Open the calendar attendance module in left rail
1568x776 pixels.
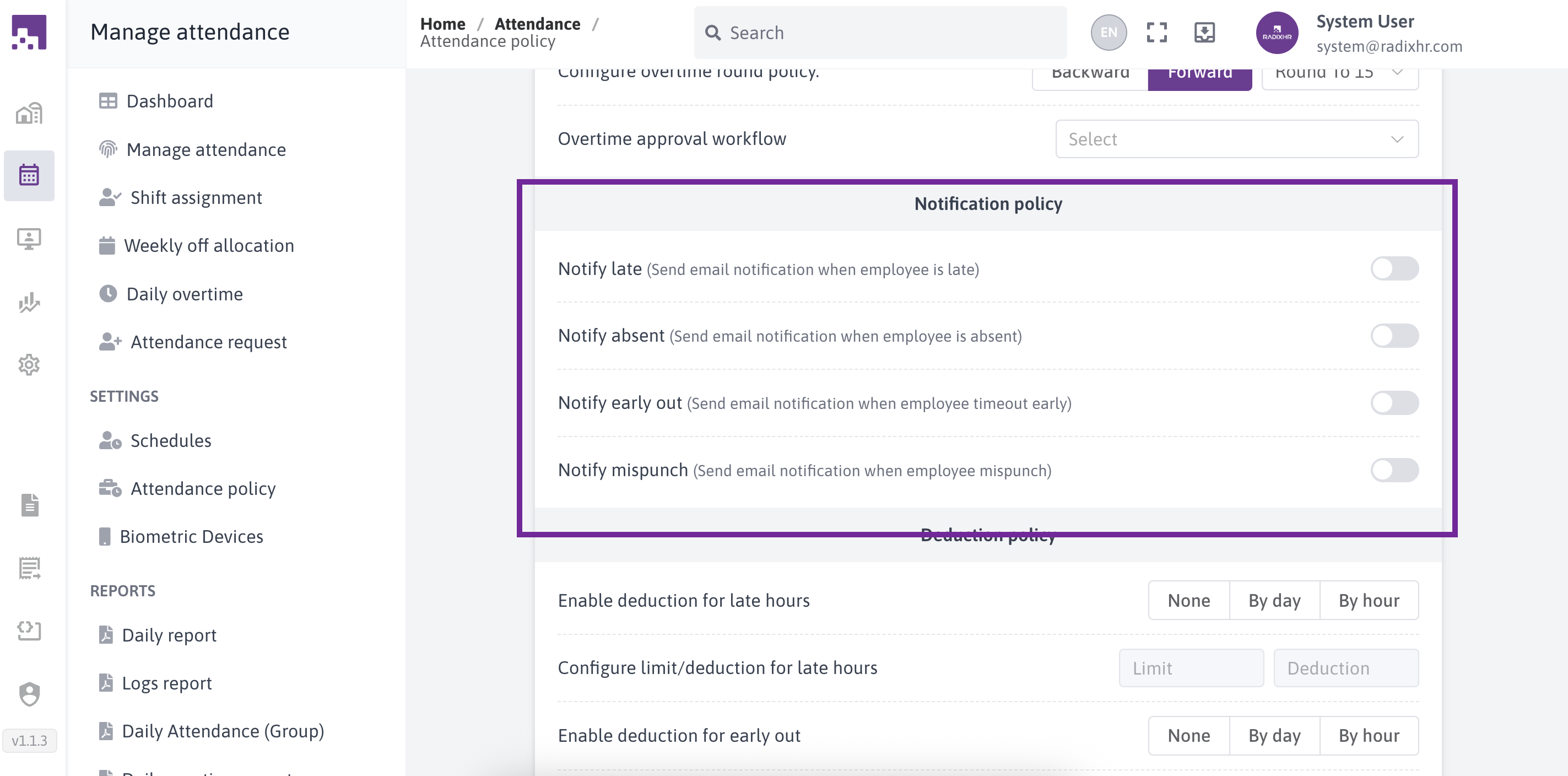(29, 175)
